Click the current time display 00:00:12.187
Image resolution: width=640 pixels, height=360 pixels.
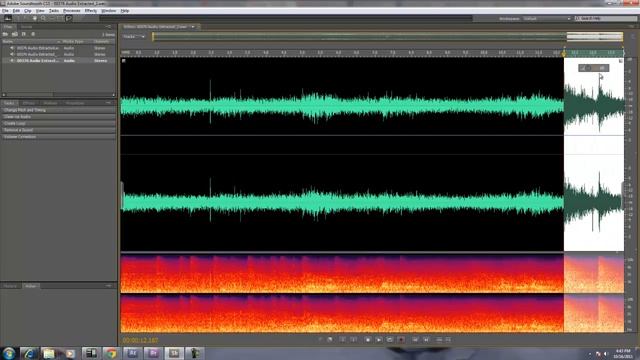coord(140,340)
